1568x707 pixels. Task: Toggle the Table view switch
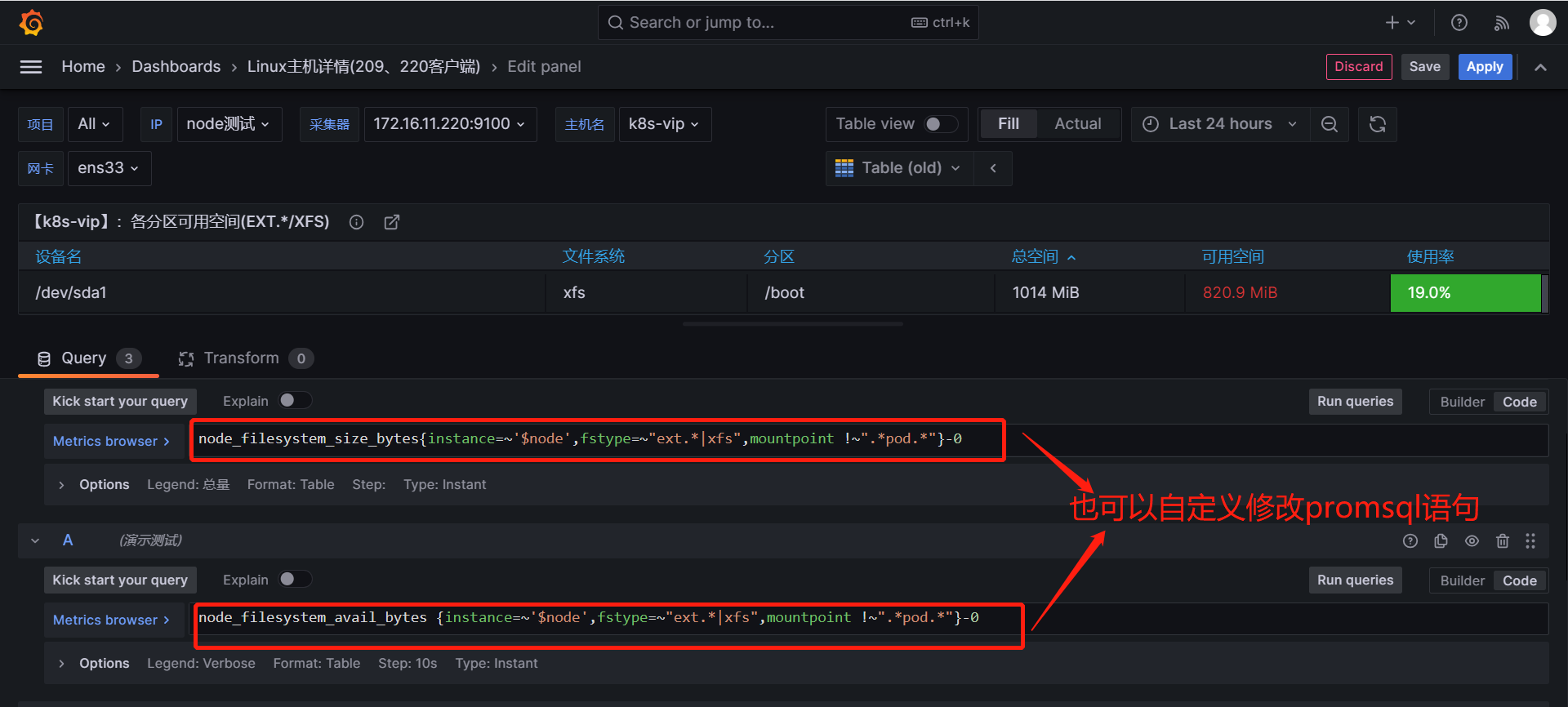(x=940, y=124)
